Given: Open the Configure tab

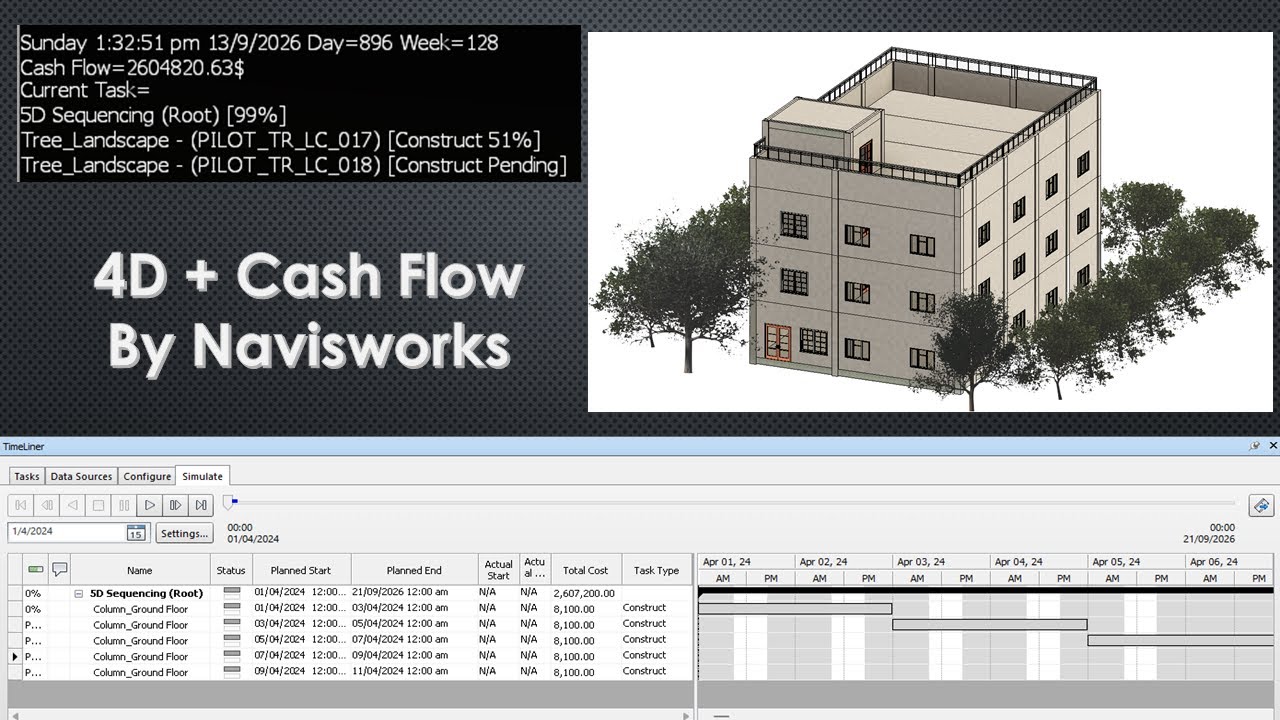Looking at the screenshot, I should [x=147, y=476].
